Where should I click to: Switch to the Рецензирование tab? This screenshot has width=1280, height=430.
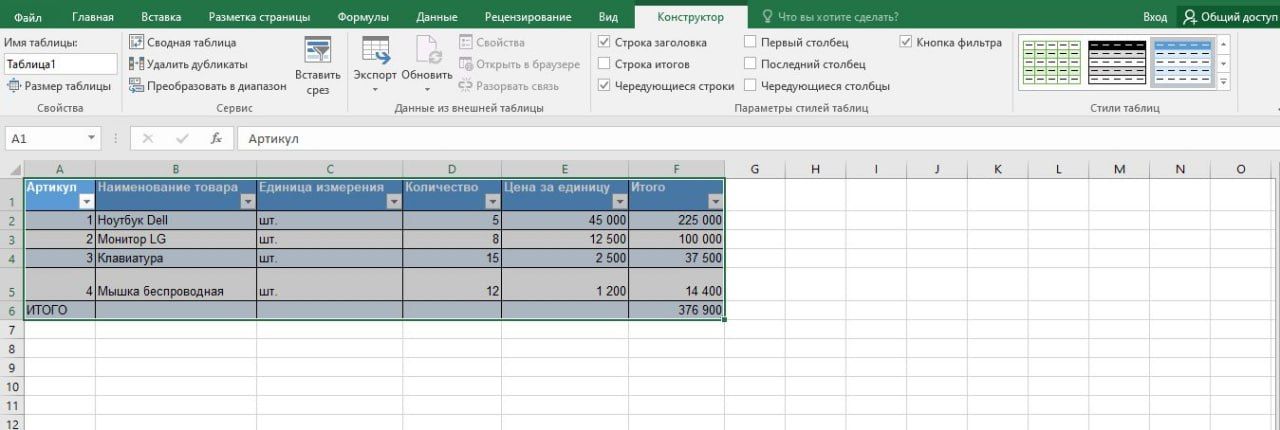click(528, 17)
